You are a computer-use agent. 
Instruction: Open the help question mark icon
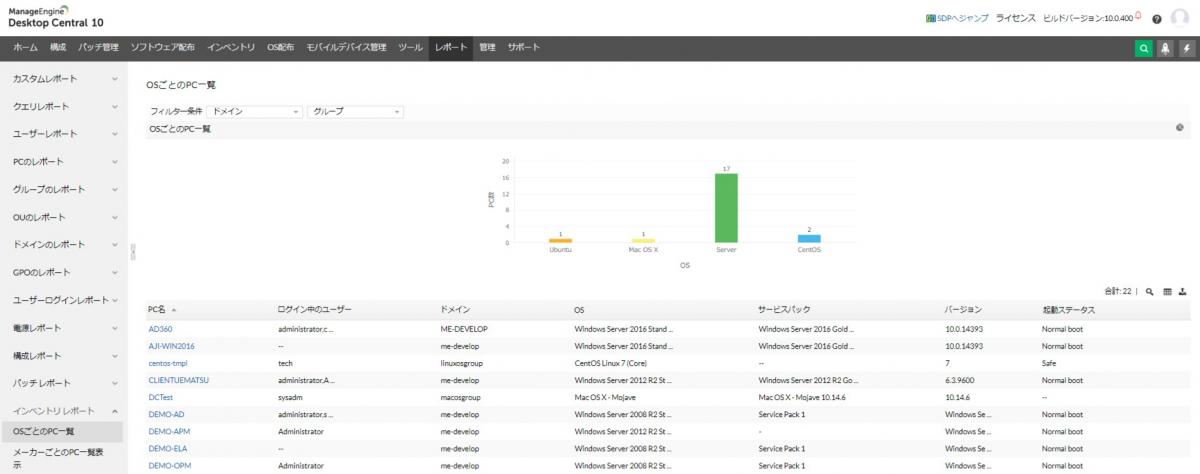tap(1156, 19)
